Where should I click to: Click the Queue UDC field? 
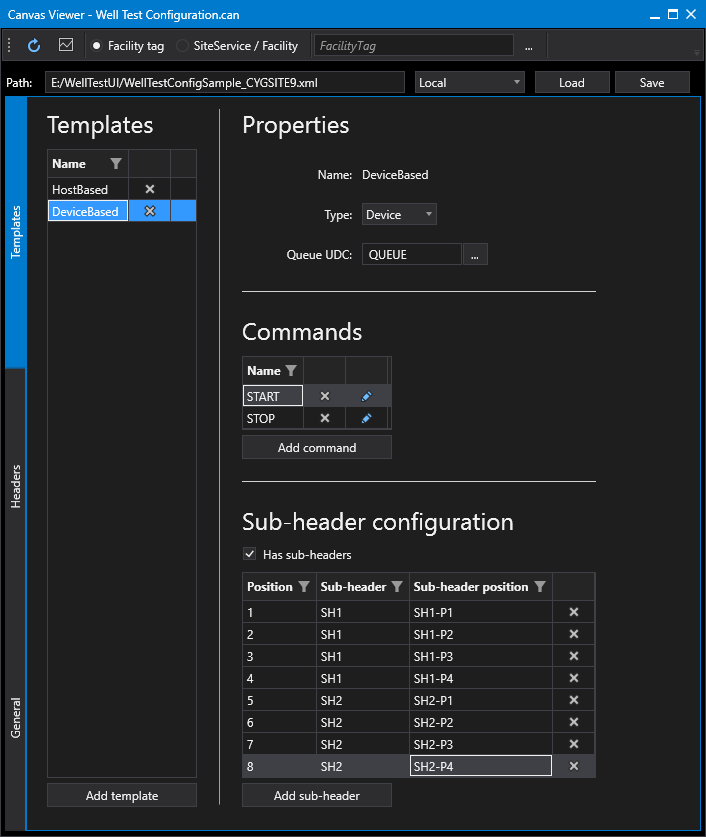411,254
